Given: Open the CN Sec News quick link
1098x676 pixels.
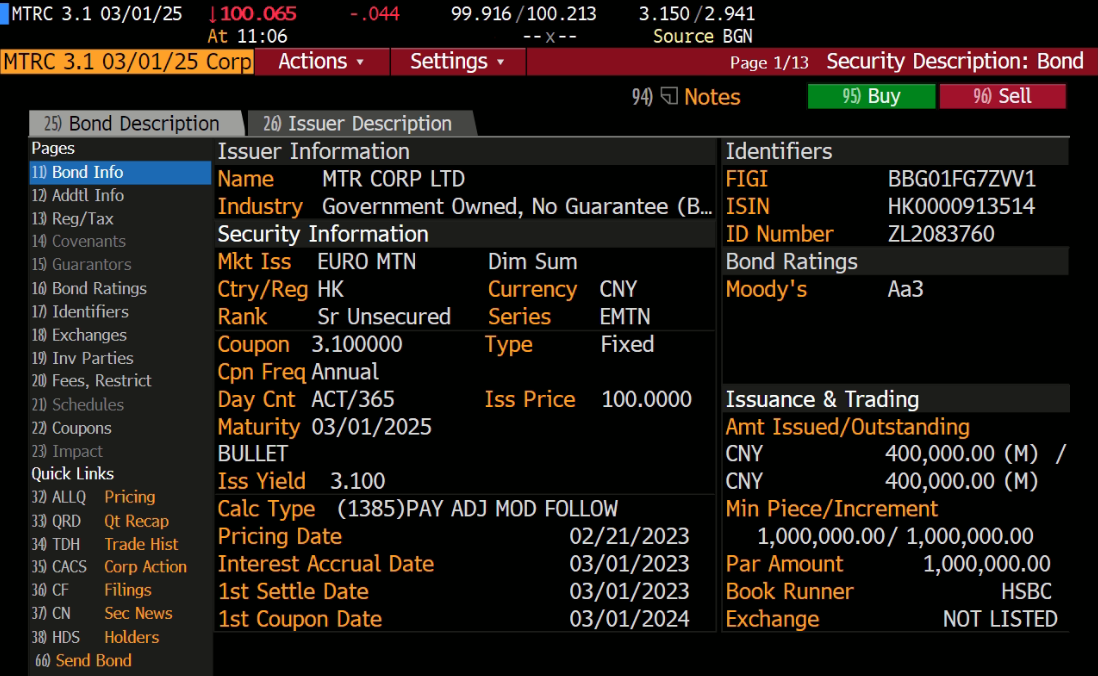Looking at the screenshot, I should pos(102,614).
